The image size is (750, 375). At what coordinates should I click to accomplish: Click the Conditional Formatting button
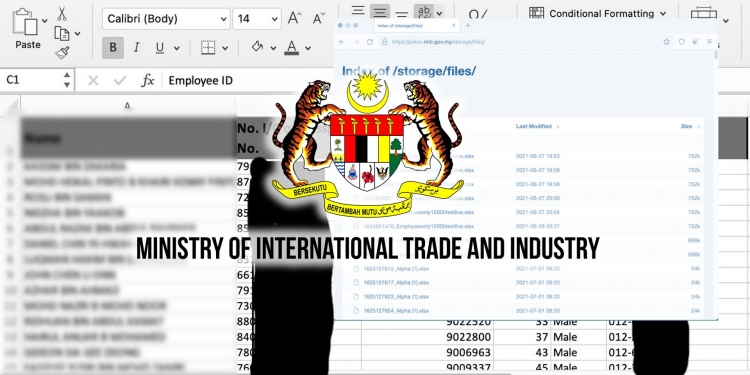597,13
